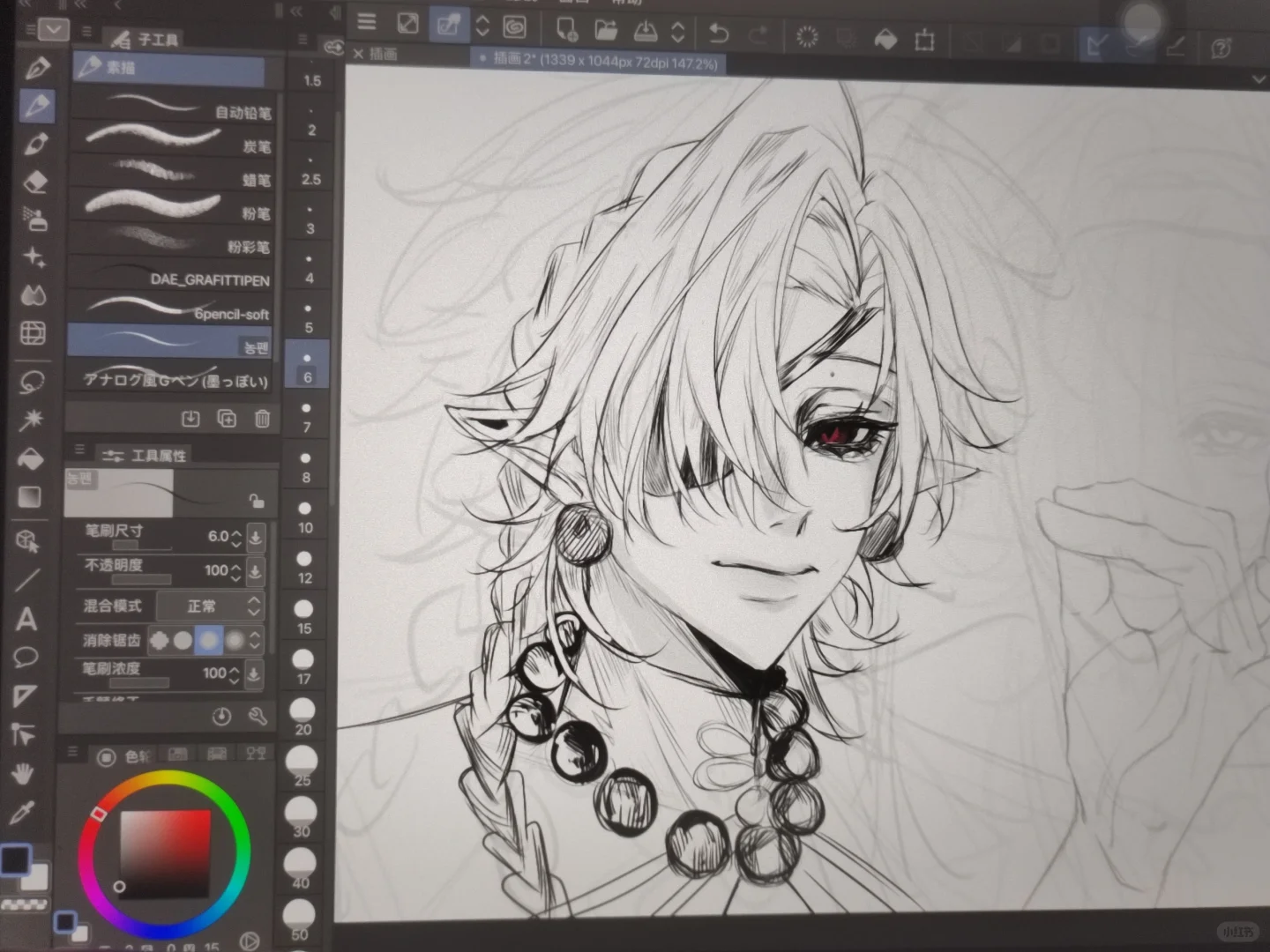
Task: Click the Undo arrow in the command bar
Action: click(719, 34)
